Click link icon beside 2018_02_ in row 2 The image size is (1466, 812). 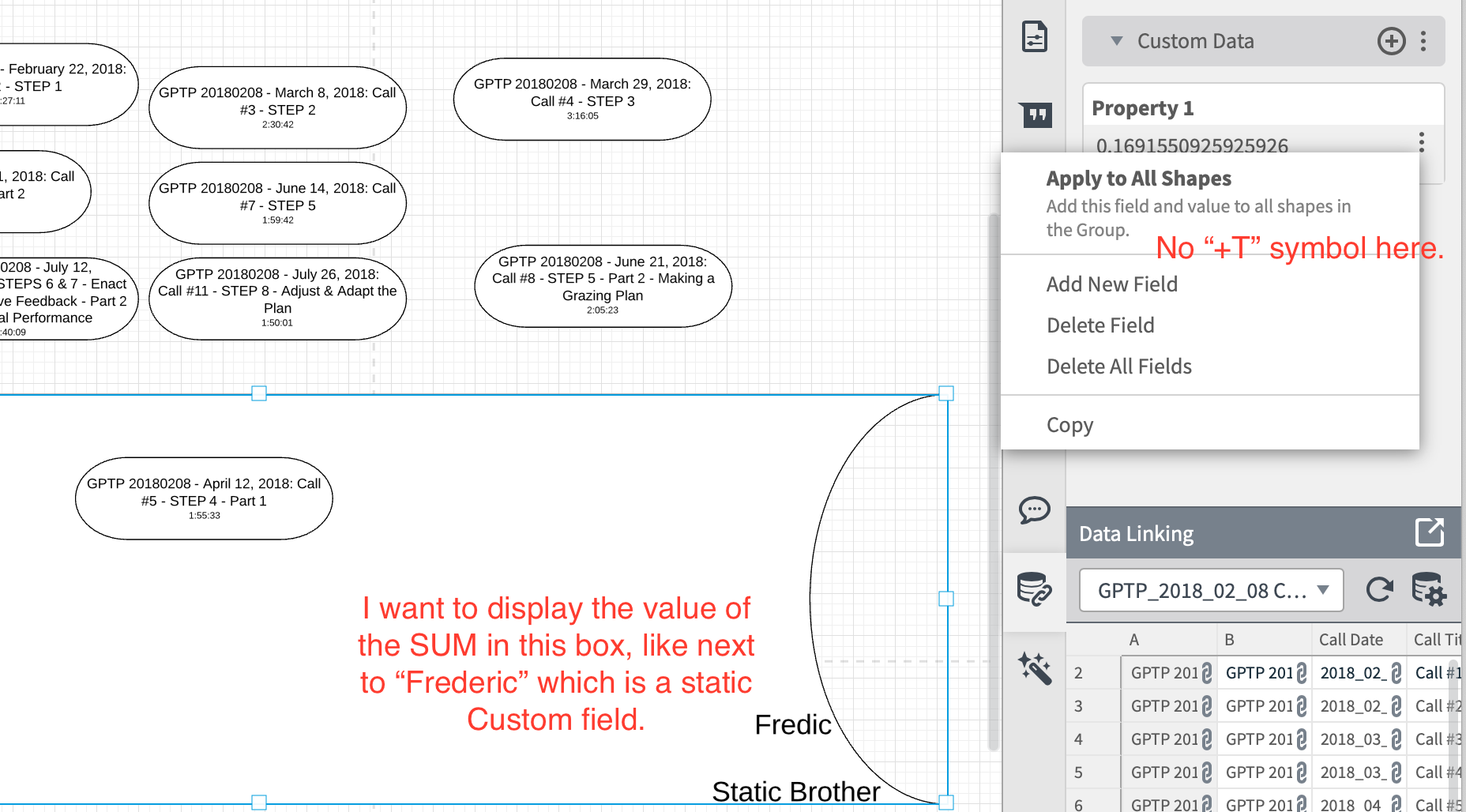tap(1396, 673)
